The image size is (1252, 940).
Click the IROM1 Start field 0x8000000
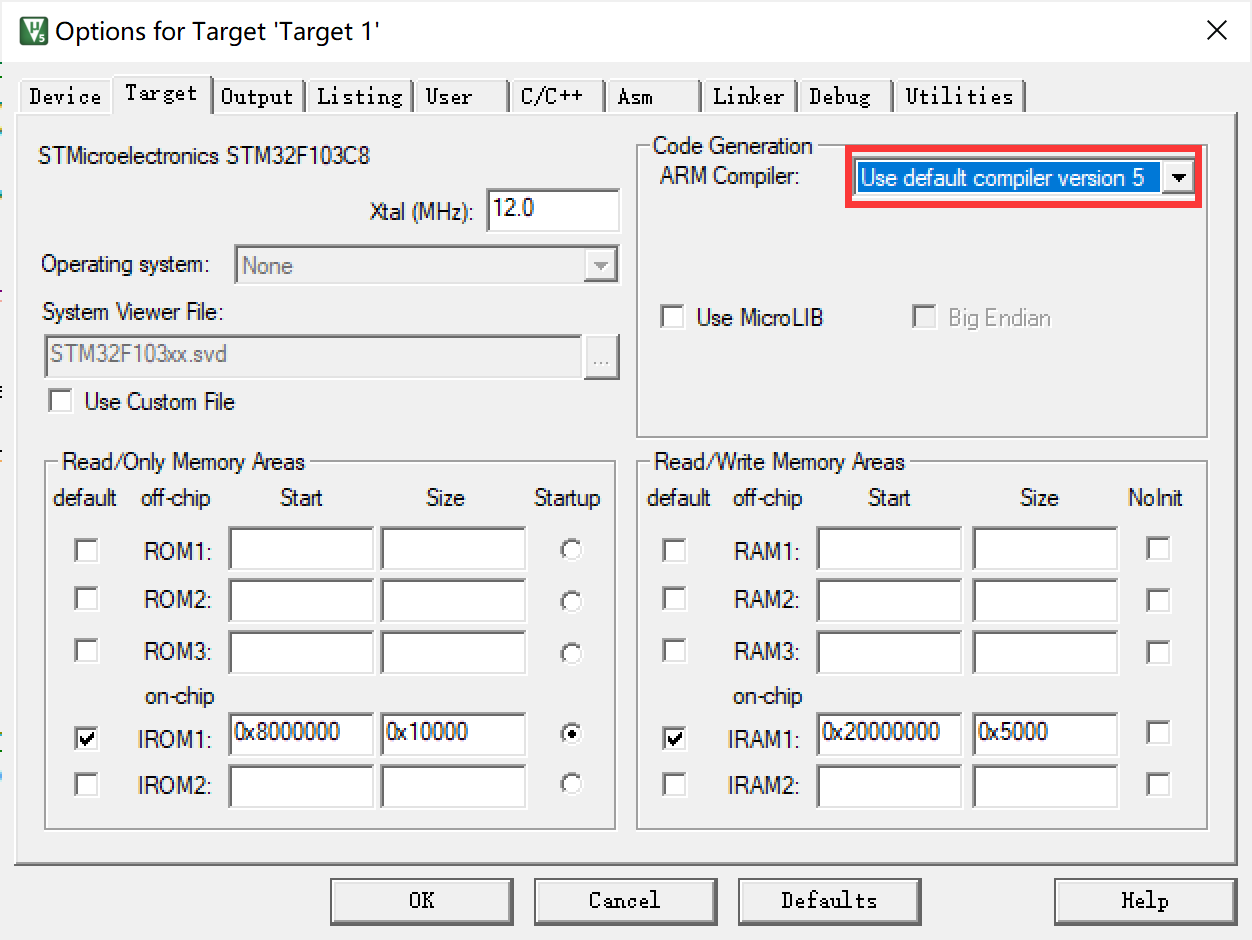pos(301,735)
